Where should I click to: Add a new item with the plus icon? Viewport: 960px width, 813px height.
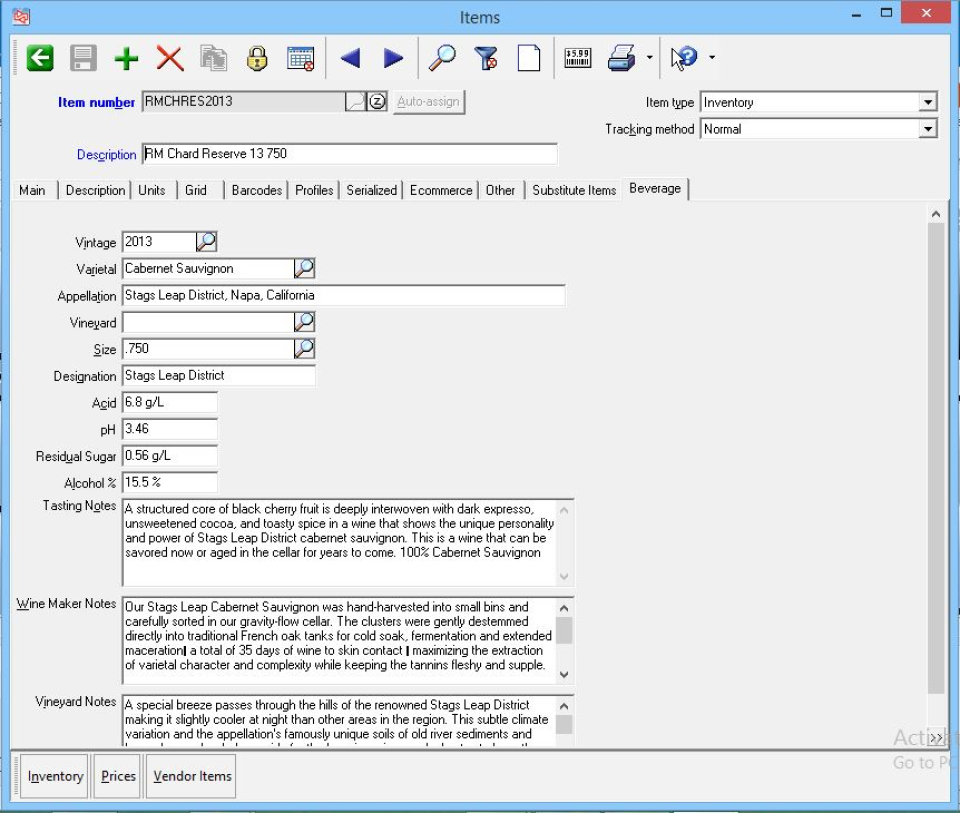pyautogui.click(x=125, y=57)
